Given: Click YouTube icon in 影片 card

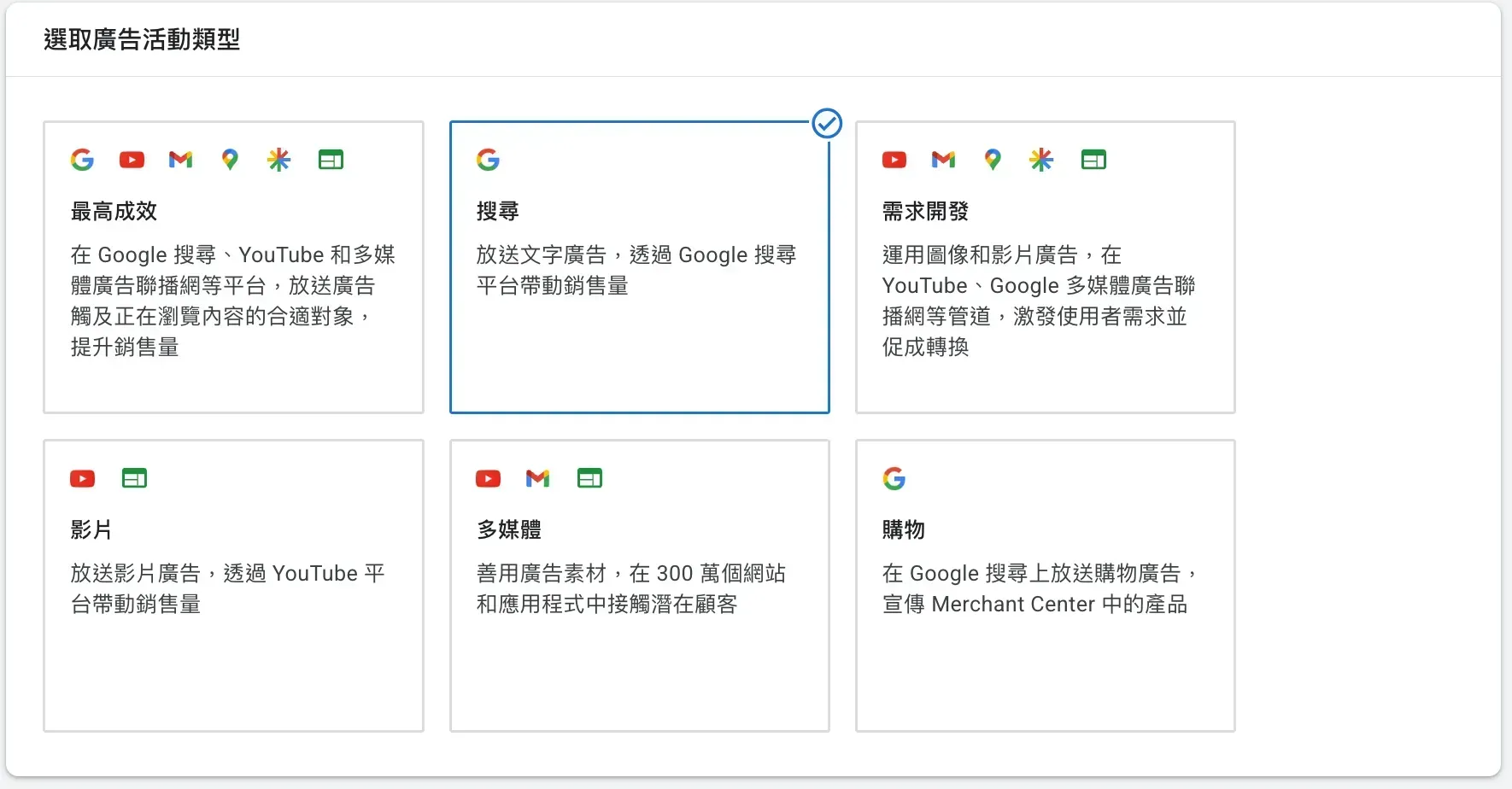Looking at the screenshot, I should (x=83, y=478).
